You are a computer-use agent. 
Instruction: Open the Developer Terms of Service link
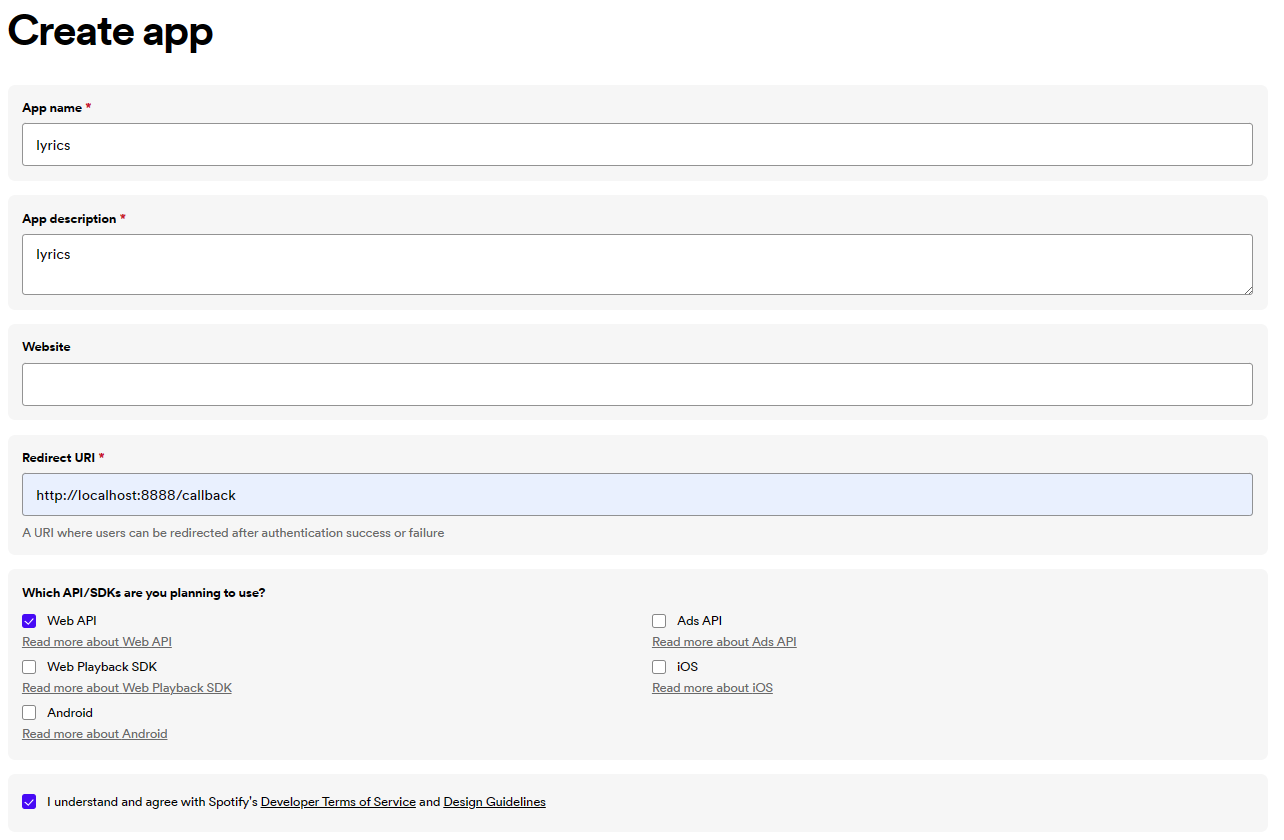click(338, 802)
